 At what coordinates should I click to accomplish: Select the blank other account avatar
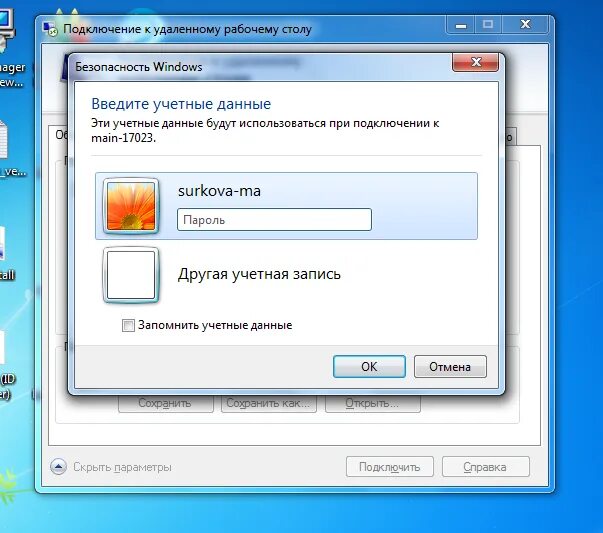[131, 275]
